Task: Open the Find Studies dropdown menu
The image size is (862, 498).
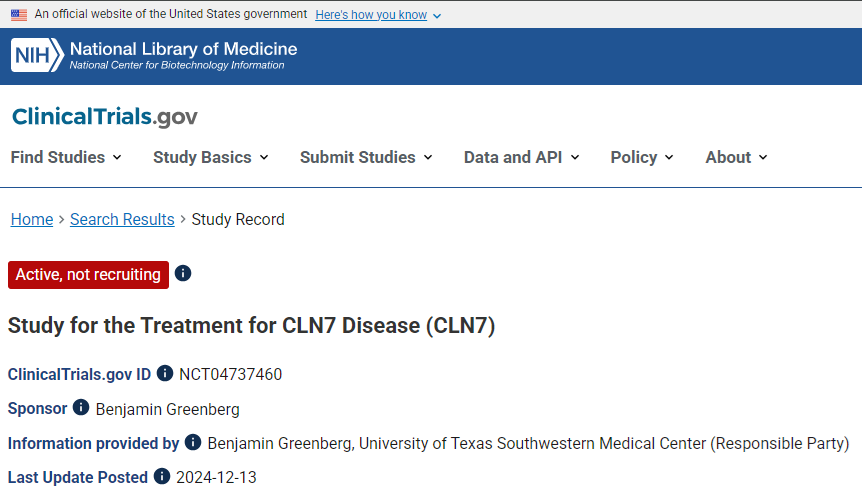Action: click(x=66, y=157)
